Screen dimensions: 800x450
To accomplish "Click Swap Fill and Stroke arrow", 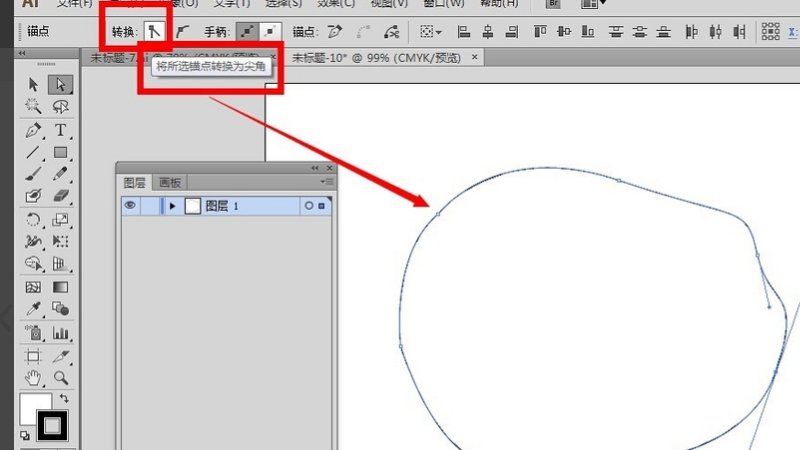I will (x=64, y=398).
